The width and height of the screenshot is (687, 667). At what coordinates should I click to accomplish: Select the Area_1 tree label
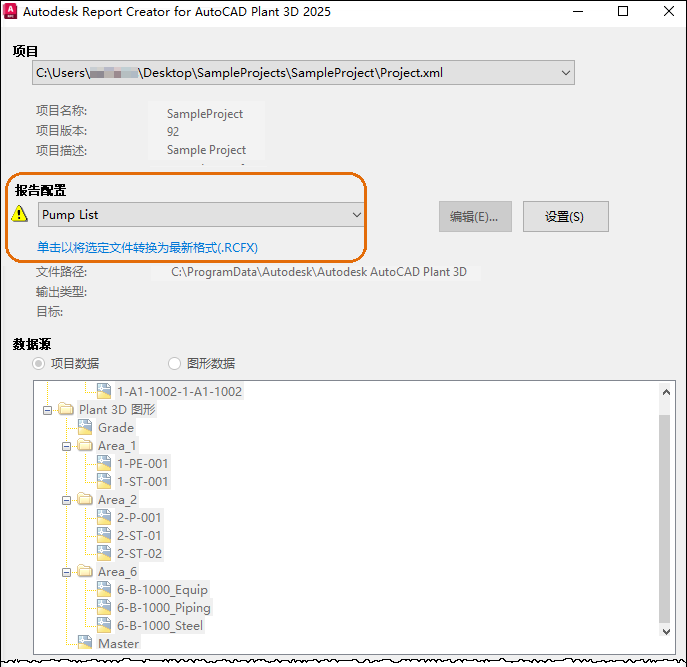point(117,445)
